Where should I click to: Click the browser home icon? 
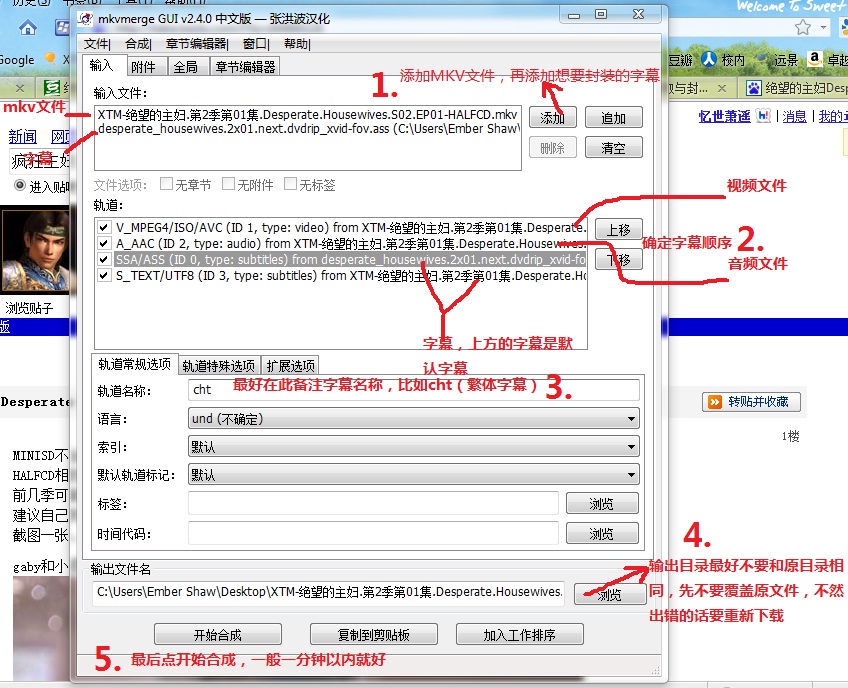tap(28, 28)
